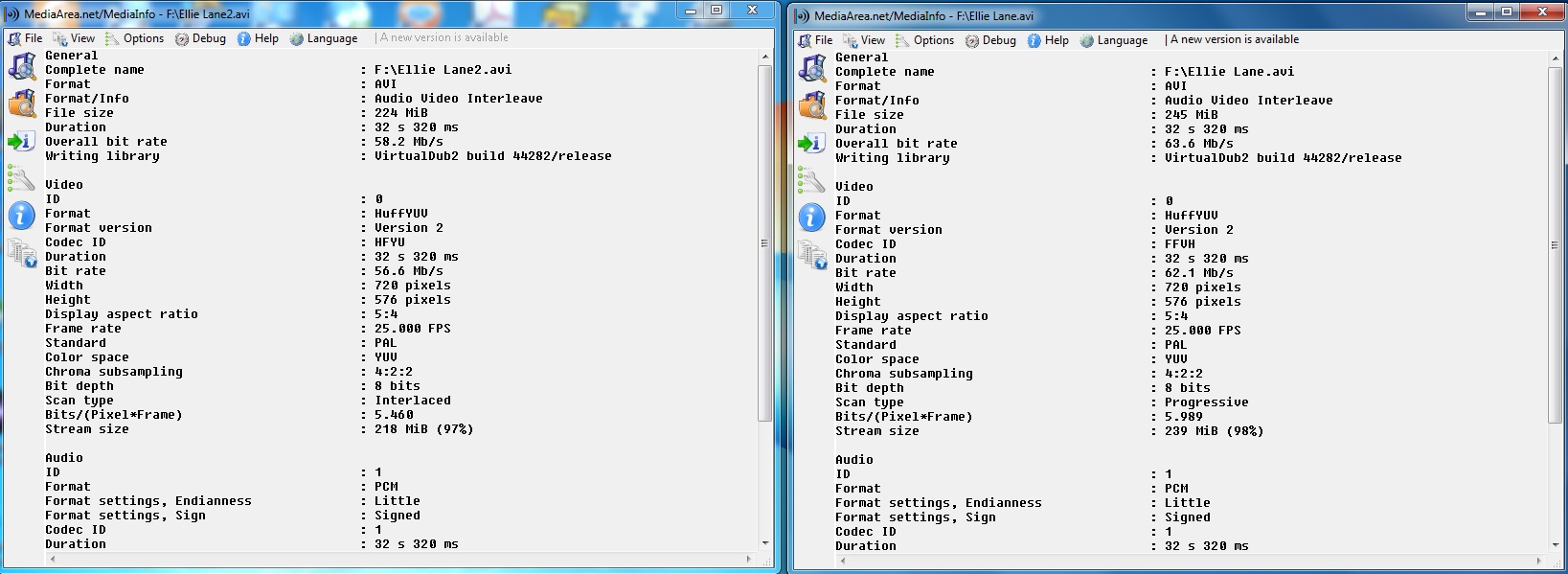
Task: Click video bit rate '62.1 Mb/s'
Action: [x=1199, y=273]
